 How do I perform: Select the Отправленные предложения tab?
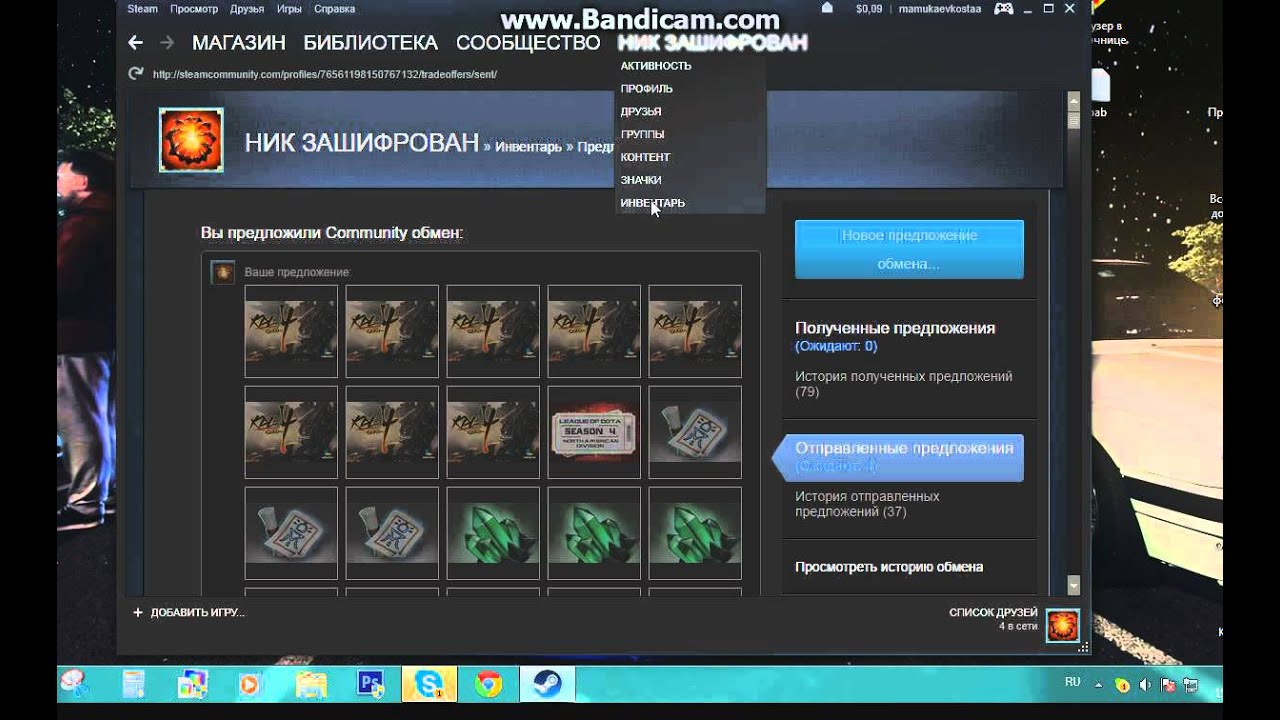(904, 458)
